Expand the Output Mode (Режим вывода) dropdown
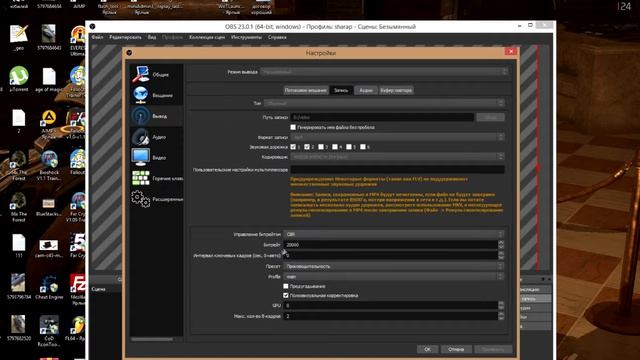The width and height of the screenshot is (640, 360). pyautogui.click(x=384, y=72)
